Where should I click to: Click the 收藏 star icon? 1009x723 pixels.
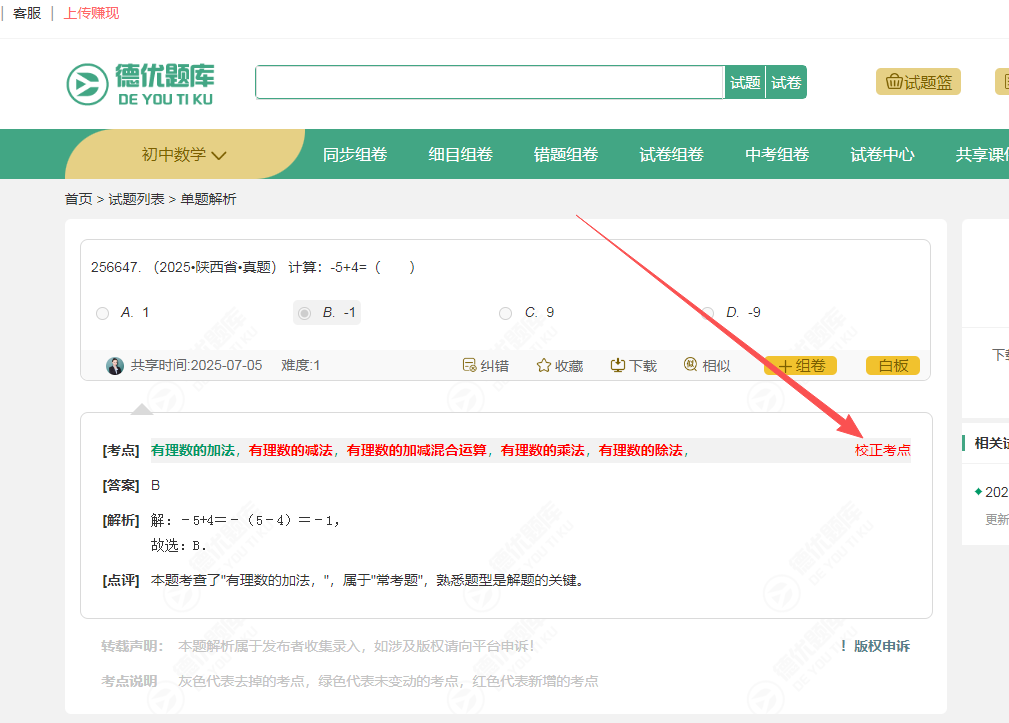[x=544, y=365]
